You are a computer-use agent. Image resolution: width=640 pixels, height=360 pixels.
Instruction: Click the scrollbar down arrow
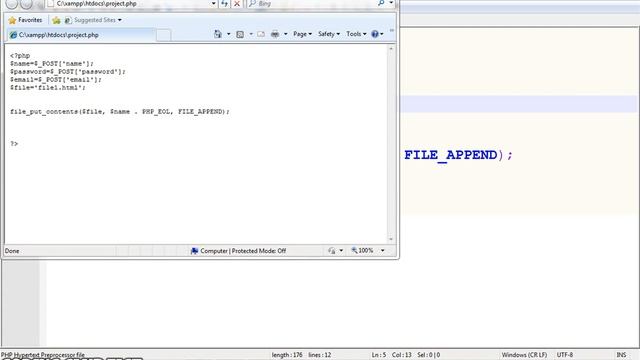click(391, 239)
